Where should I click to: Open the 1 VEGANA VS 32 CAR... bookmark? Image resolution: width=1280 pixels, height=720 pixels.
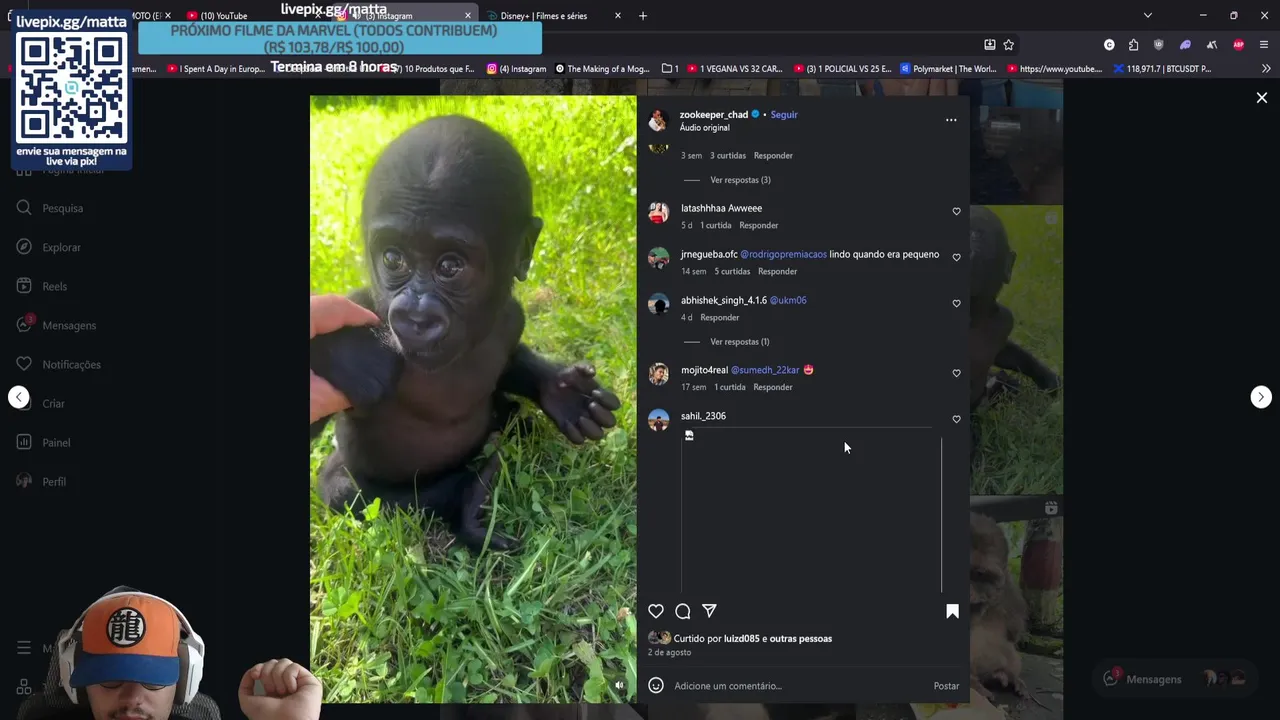pyautogui.click(x=734, y=69)
